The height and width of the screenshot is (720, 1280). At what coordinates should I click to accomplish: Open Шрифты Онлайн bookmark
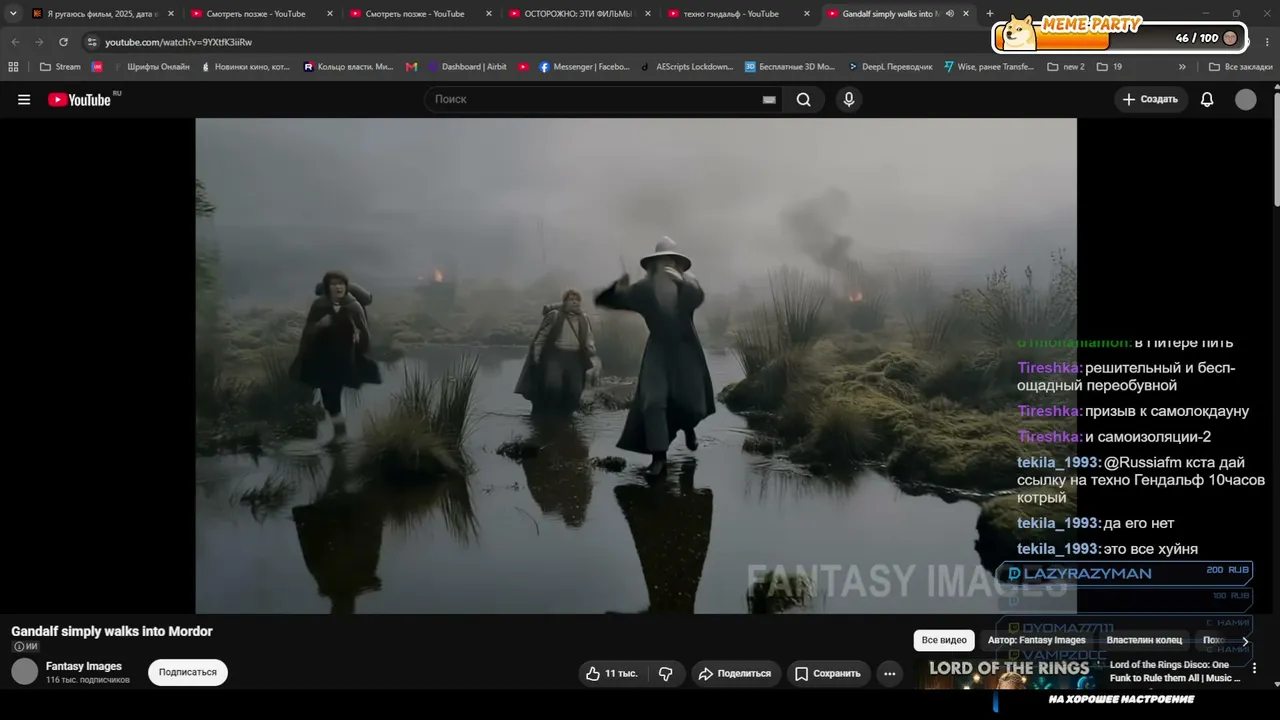[x=151, y=67]
